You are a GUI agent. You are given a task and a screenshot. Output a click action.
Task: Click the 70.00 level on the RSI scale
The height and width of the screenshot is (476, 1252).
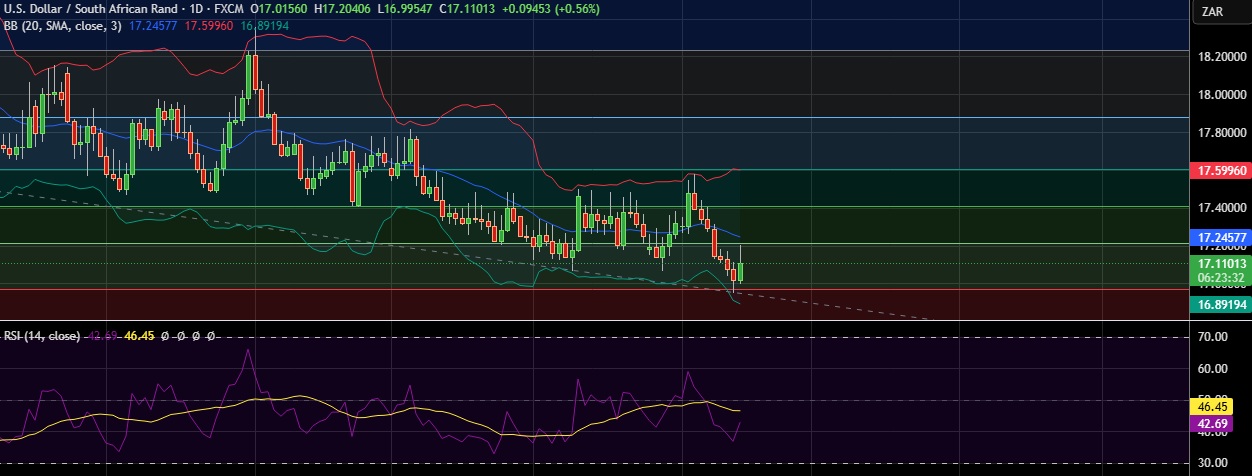click(1213, 338)
